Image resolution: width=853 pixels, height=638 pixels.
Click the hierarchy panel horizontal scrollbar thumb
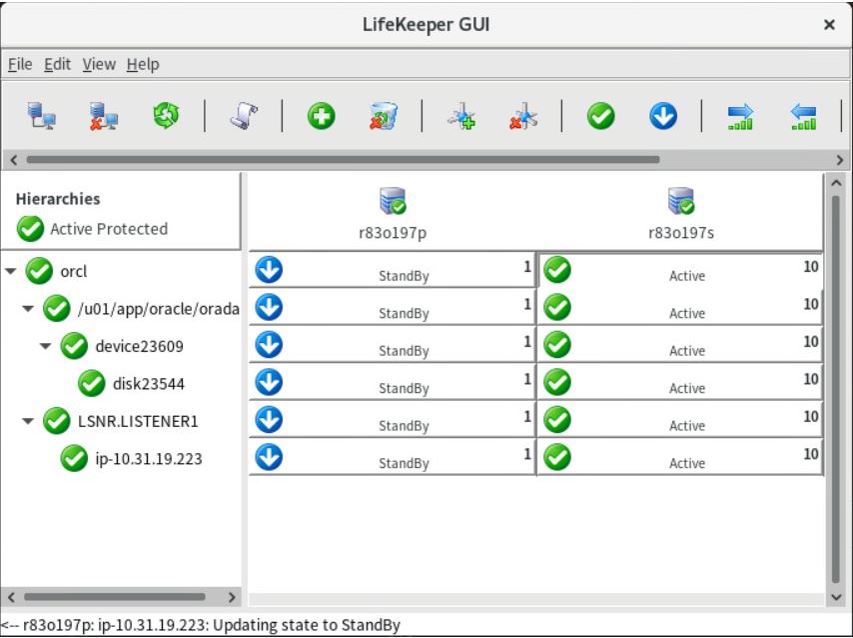pyautogui.click(x=114, y=597)
